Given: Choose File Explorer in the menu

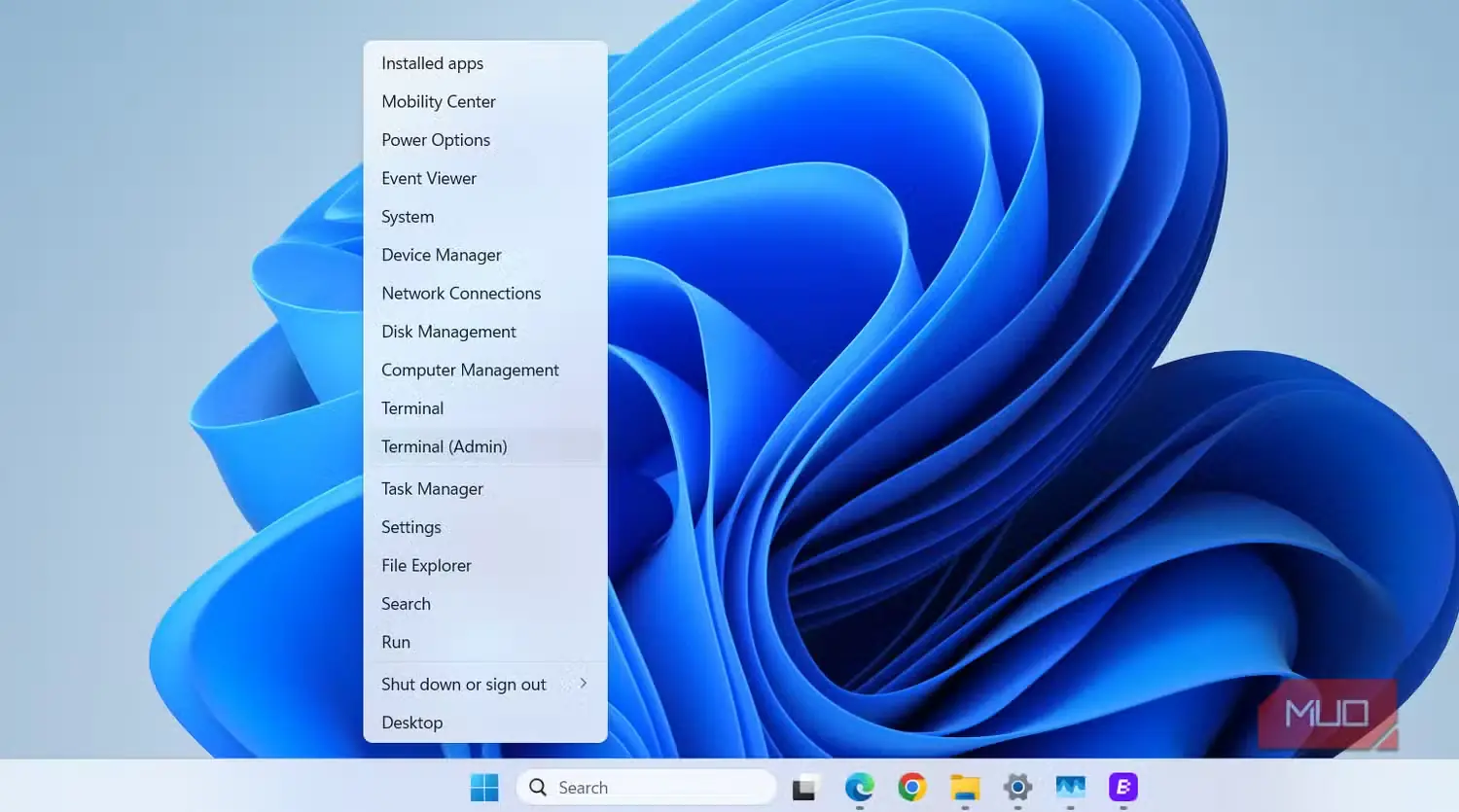Looking at the screenshot, I should [485, 566].
